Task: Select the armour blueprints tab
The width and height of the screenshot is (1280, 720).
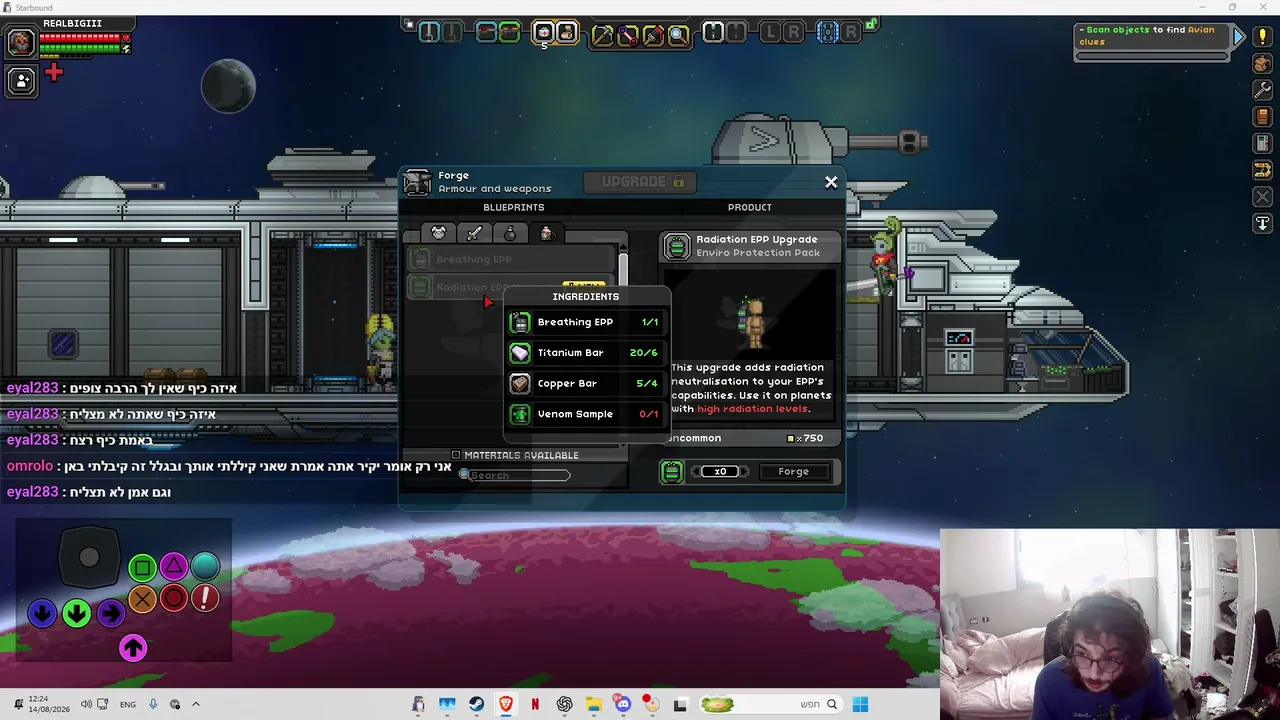Action: pos(438,233)
